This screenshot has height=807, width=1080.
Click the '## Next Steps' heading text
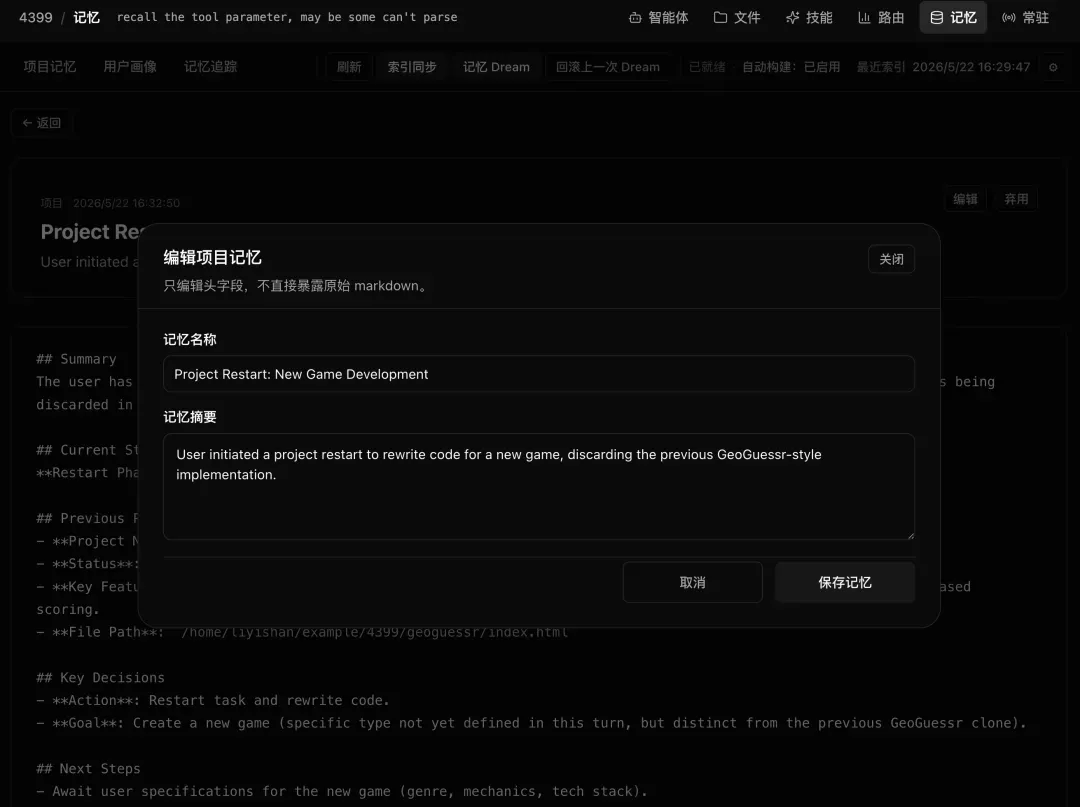point(88,768)
